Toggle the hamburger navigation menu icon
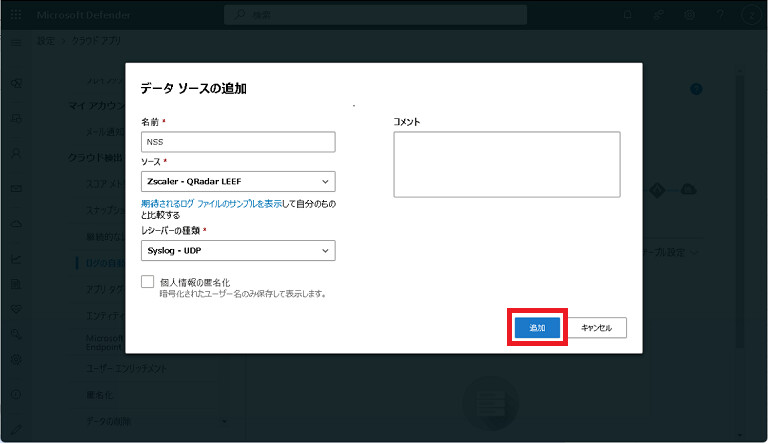 16,43
